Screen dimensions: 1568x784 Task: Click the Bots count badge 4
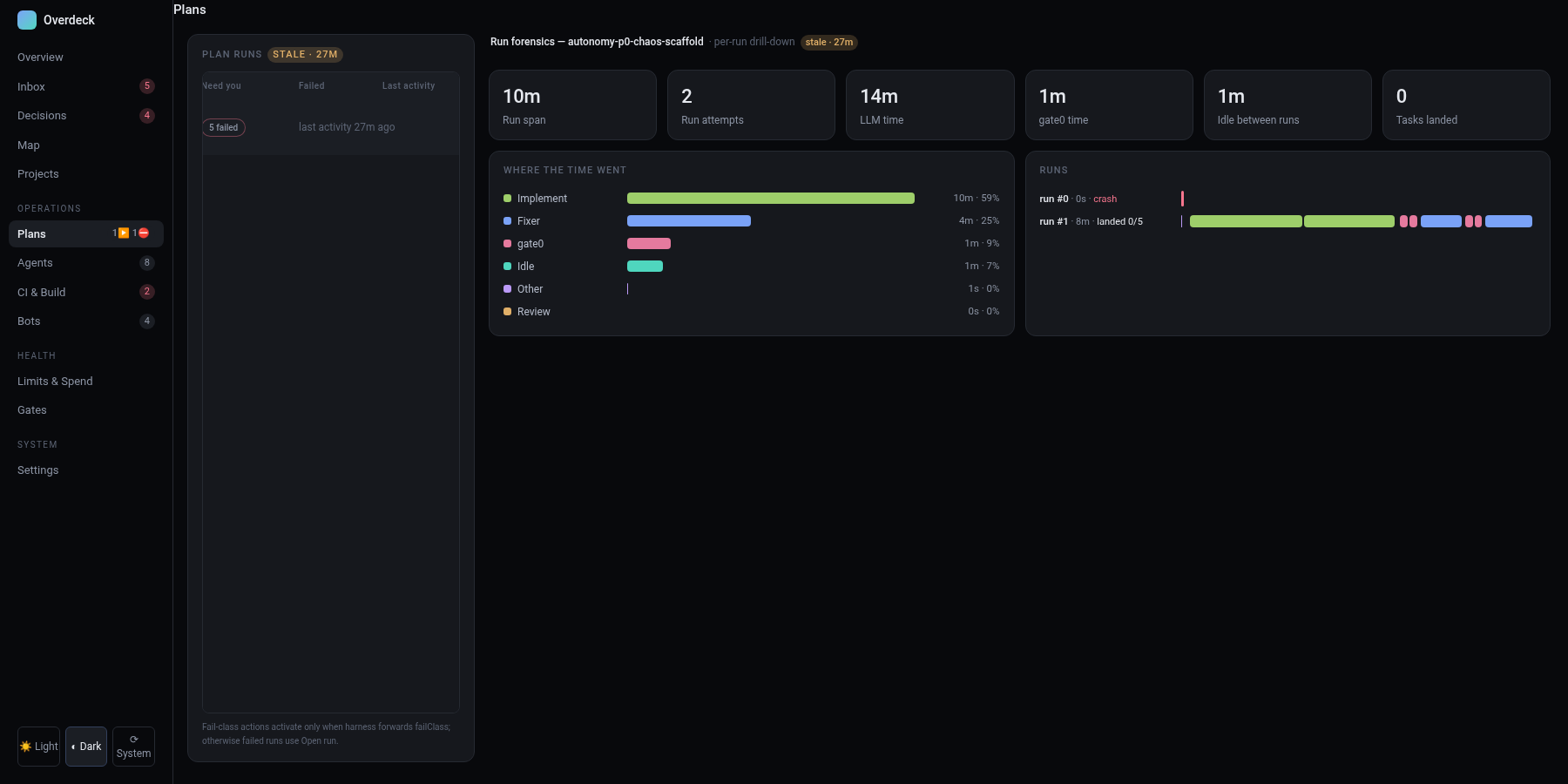coord(147,321)
